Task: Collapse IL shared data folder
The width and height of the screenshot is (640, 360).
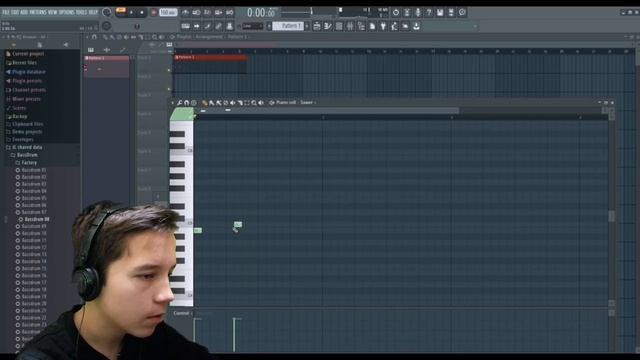Action: (x=27, y=147)
